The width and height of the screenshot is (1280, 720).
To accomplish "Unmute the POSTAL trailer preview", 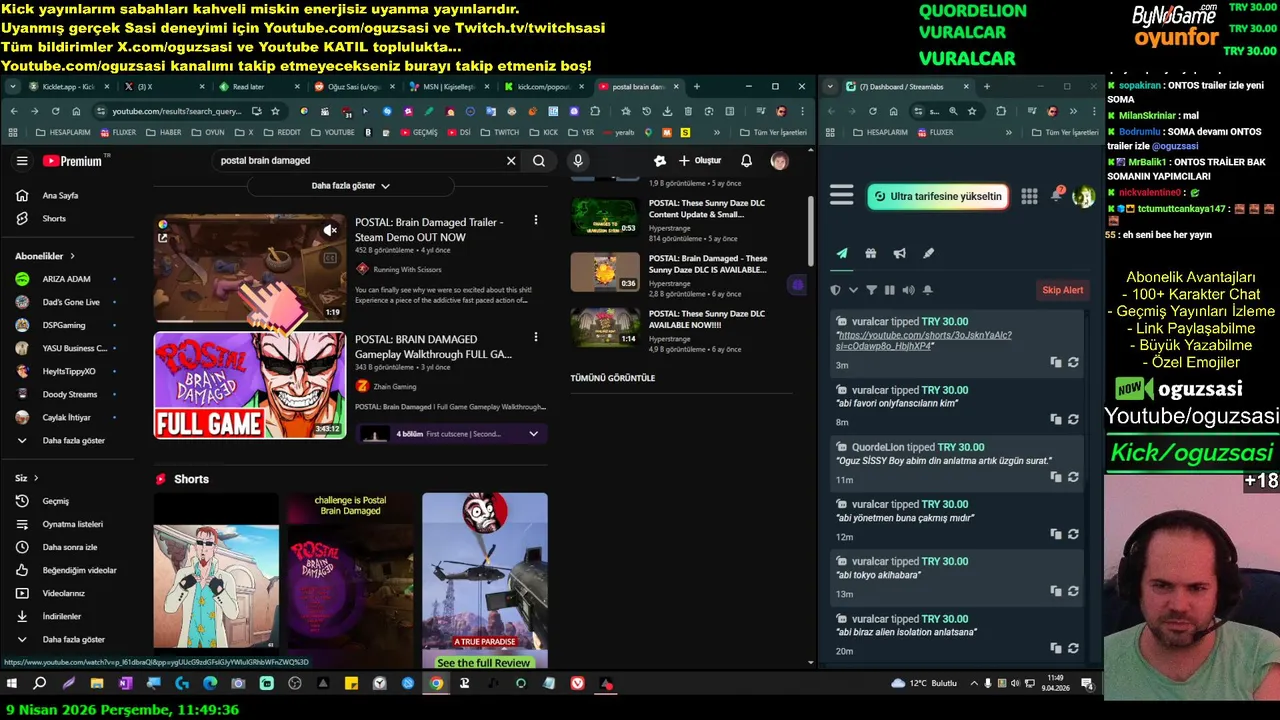I will 330,231.
